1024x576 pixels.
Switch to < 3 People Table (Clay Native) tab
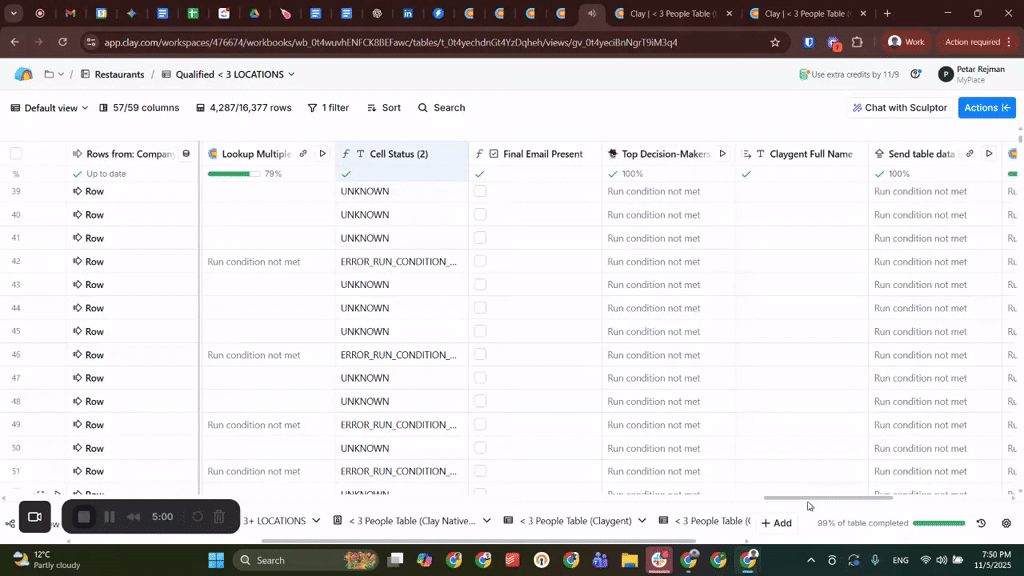[412, 521]
